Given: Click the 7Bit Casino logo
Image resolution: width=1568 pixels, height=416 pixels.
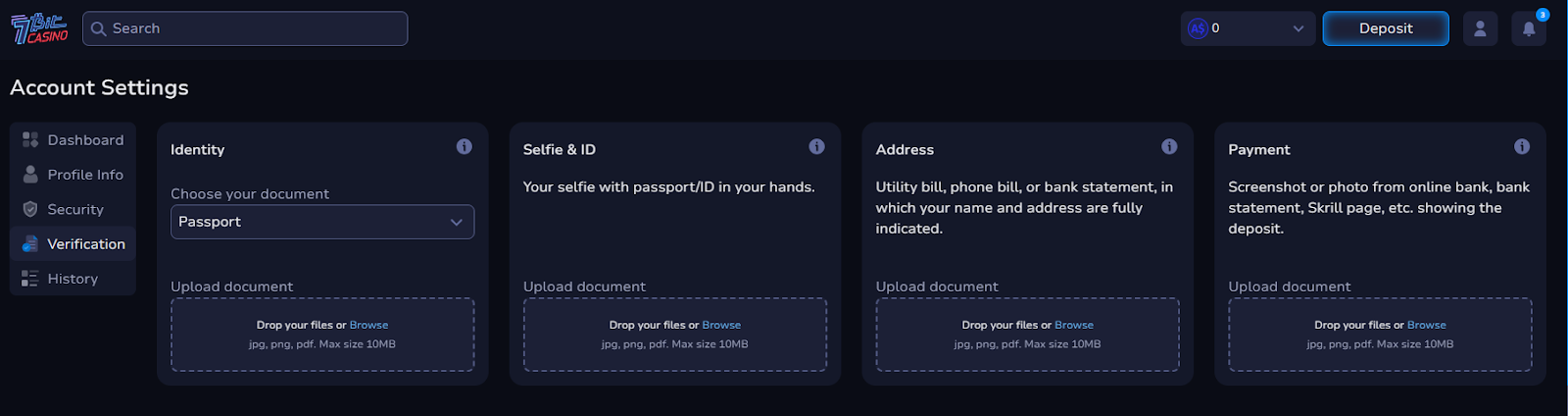Looking at the screenshot, I should click(39, 28).
